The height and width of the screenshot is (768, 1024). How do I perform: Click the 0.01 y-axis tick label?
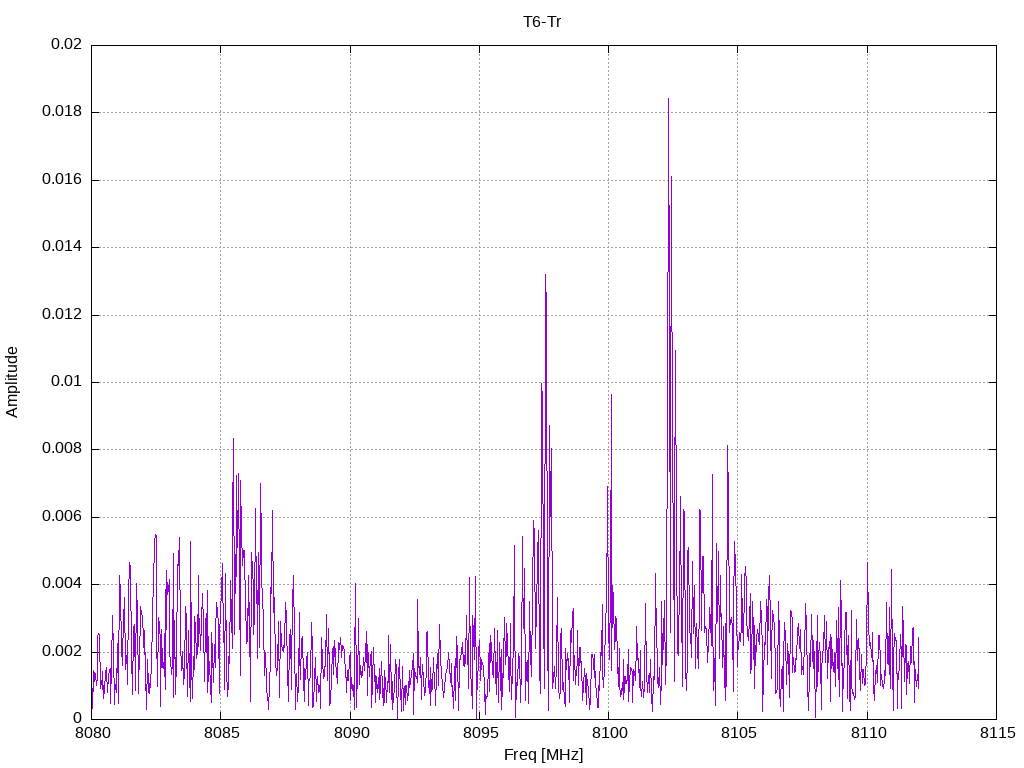67,381
